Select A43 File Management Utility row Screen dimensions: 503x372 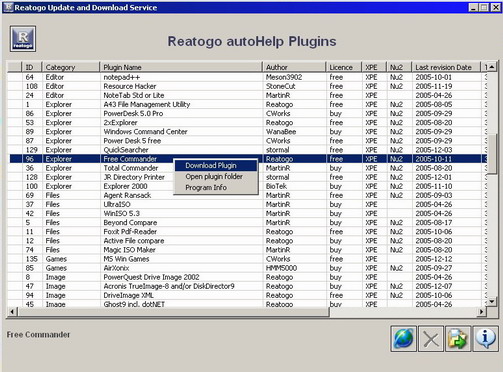point(247,104)
